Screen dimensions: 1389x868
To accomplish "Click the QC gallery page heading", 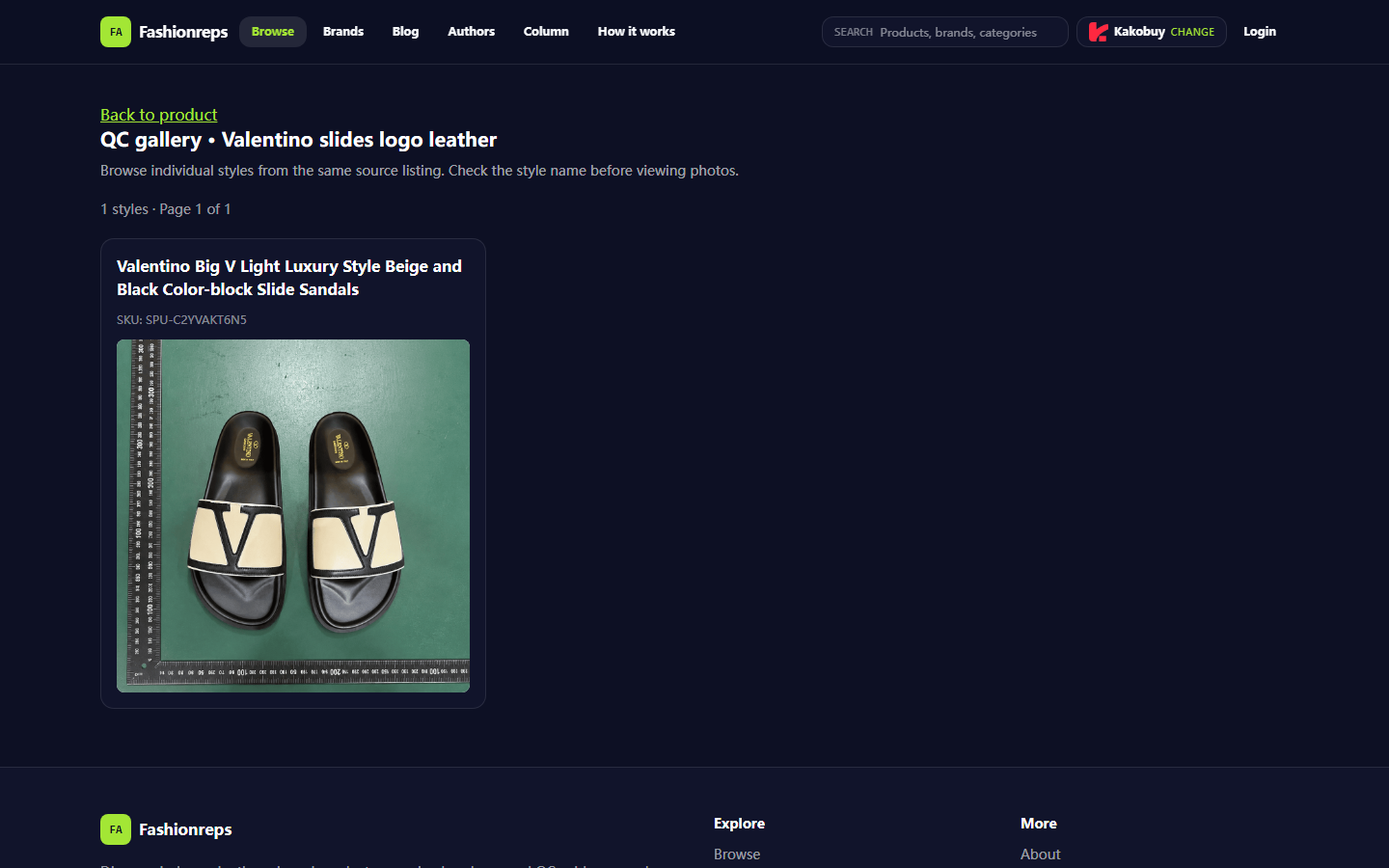I will 298,140.
